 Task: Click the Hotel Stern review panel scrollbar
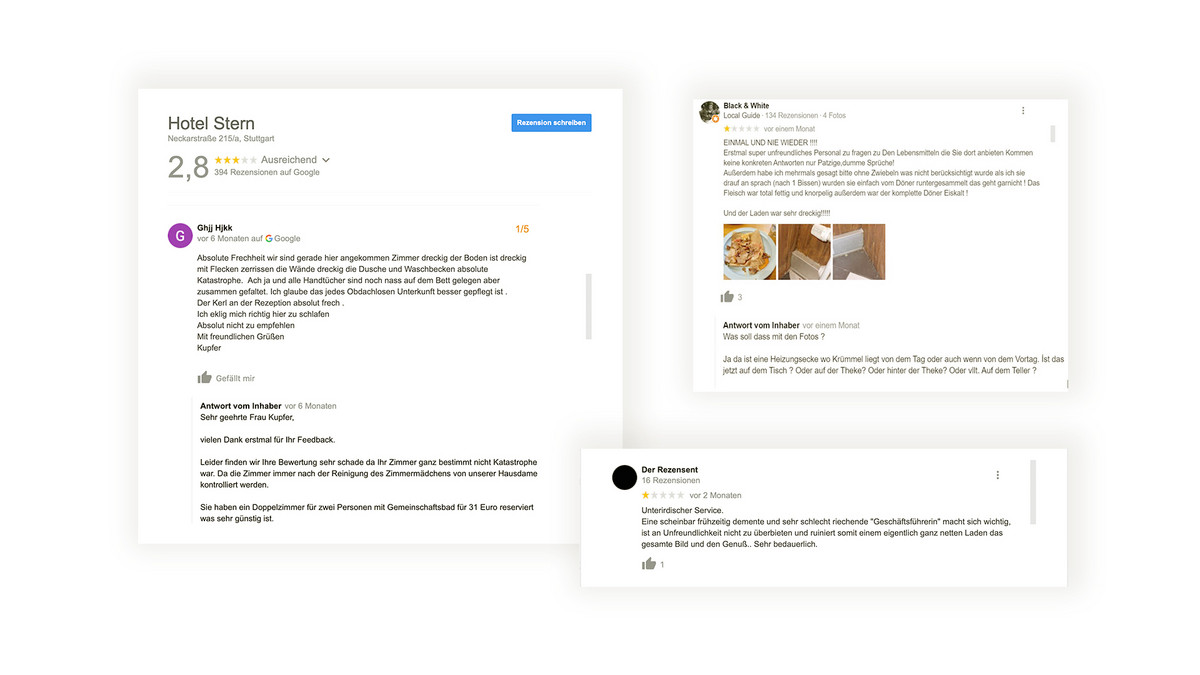588,306
